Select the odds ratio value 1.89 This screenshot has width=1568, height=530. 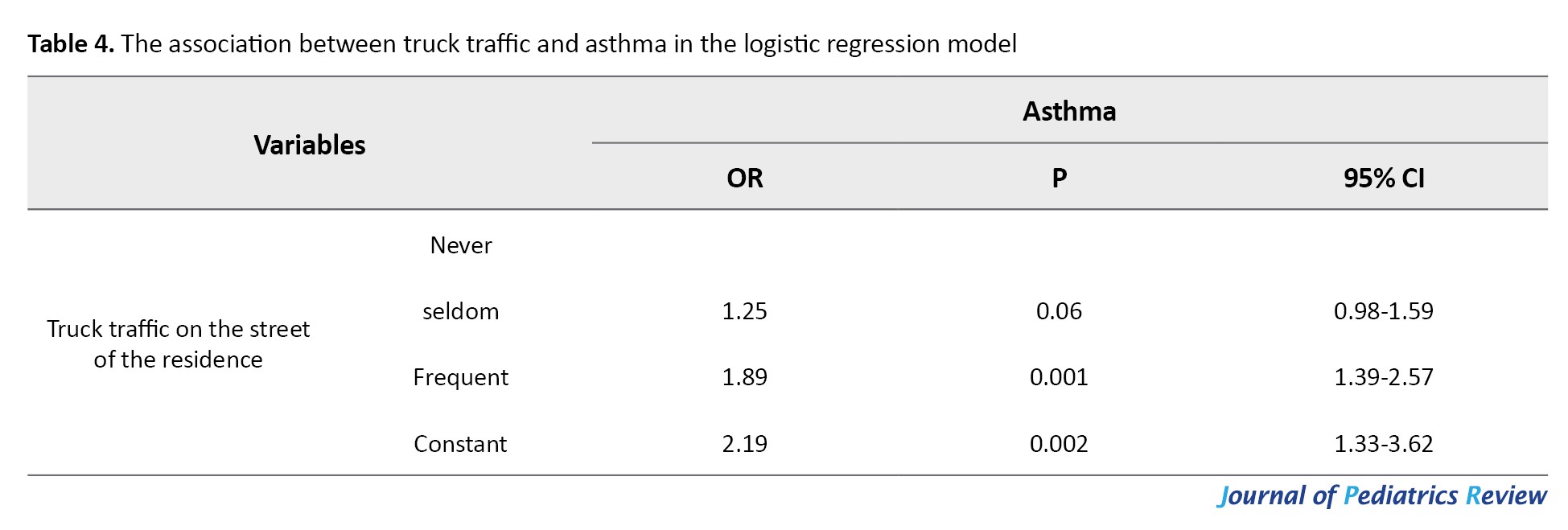745,377
